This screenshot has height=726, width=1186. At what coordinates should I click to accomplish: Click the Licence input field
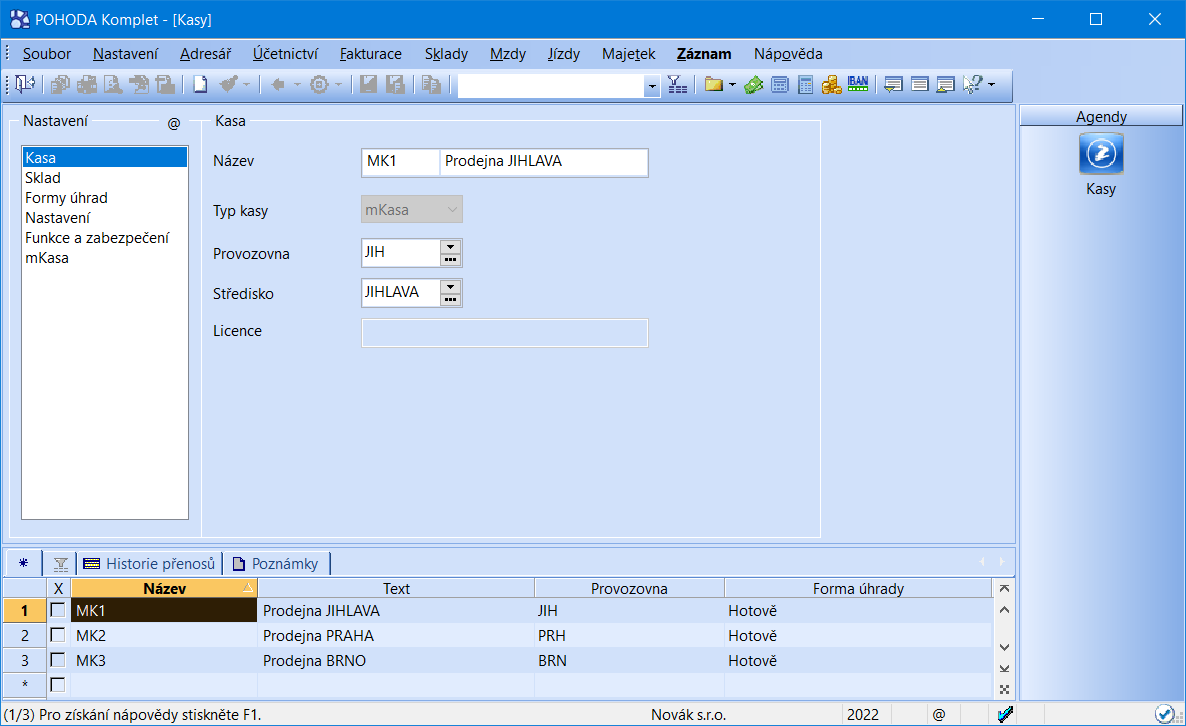tap(505, 333)
